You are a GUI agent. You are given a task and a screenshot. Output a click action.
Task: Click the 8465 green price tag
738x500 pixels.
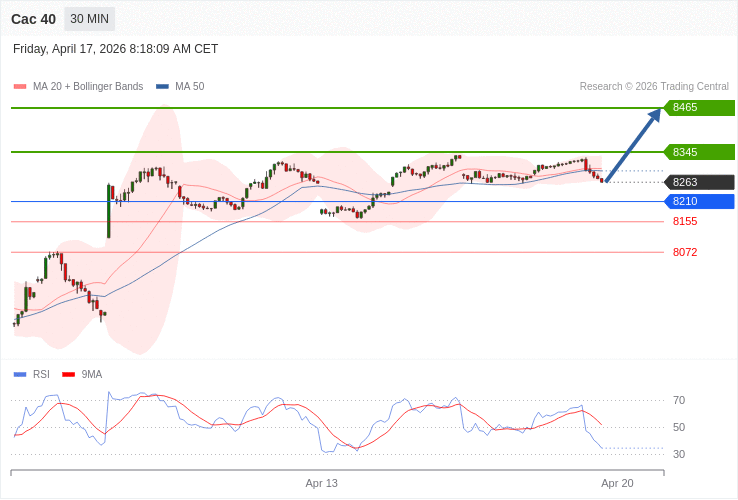click(x=699, y=108)
